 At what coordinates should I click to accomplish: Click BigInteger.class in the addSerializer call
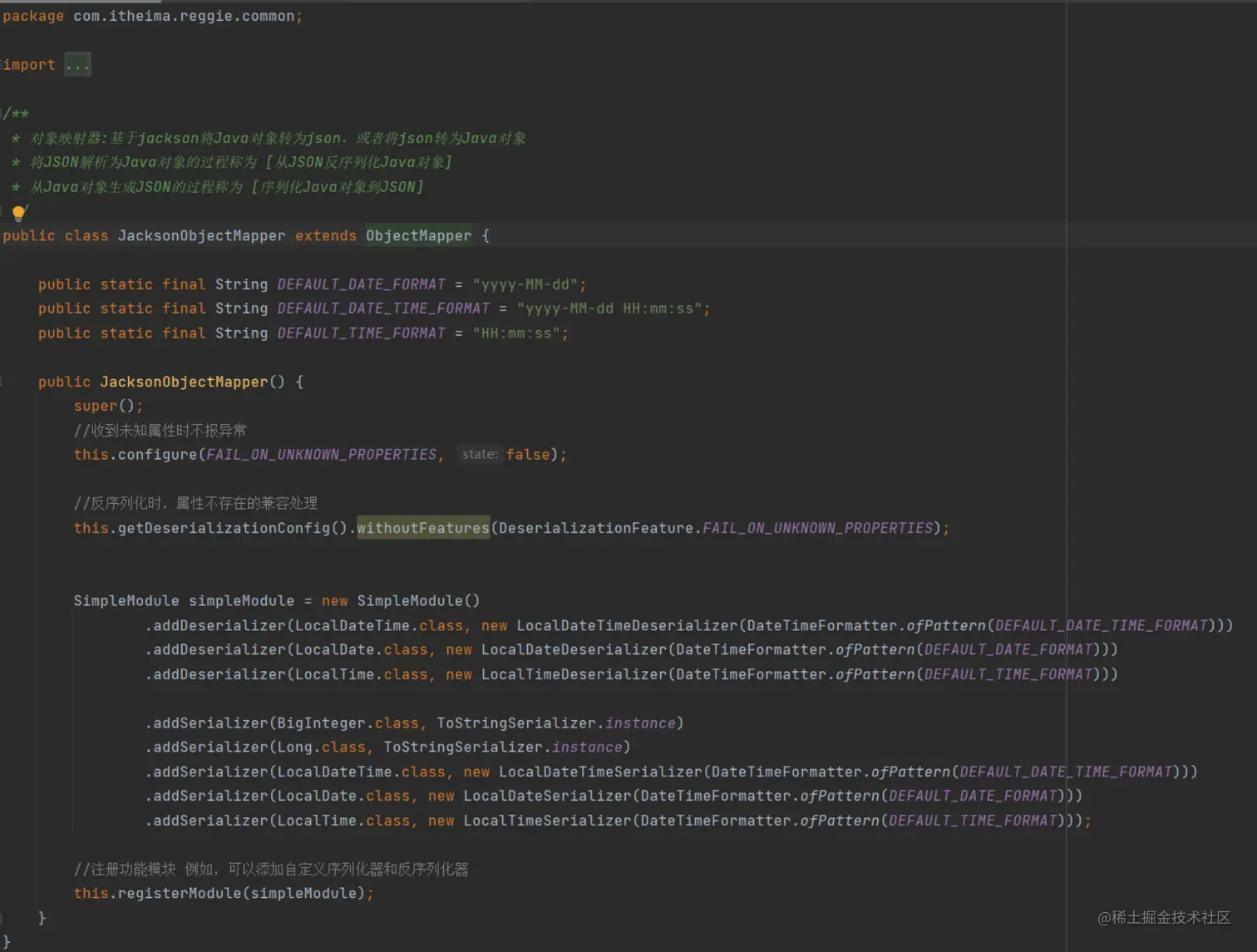click(348, 723)
